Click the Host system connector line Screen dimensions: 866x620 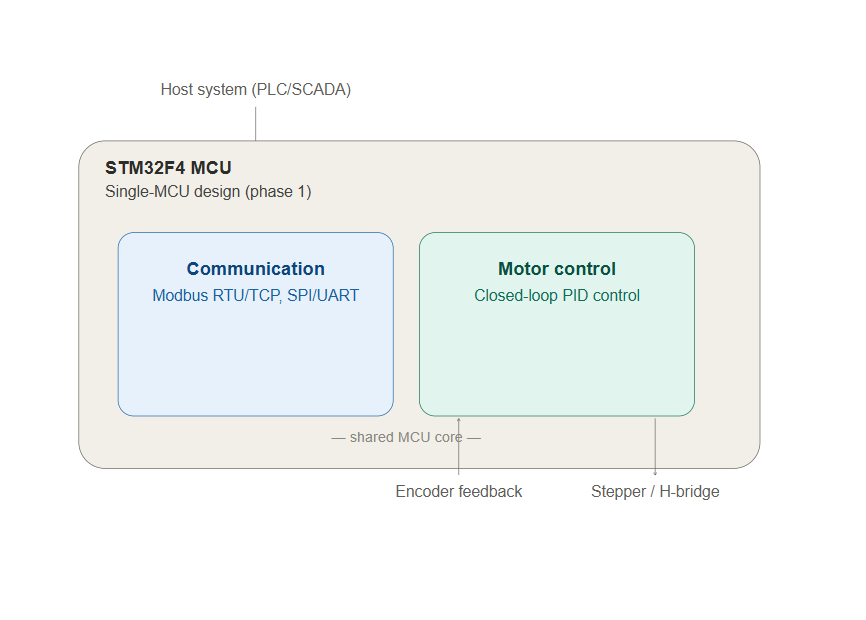point(256,124)
